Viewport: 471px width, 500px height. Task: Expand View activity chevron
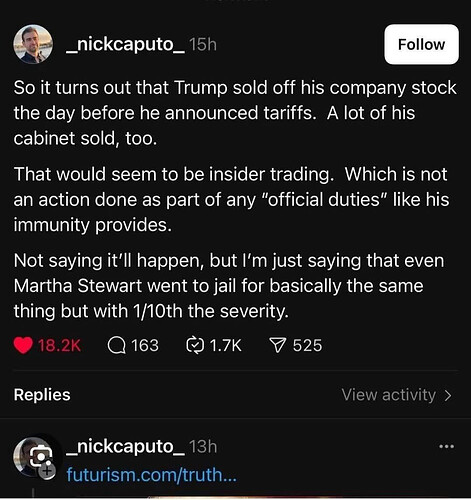tap(448, 395)
